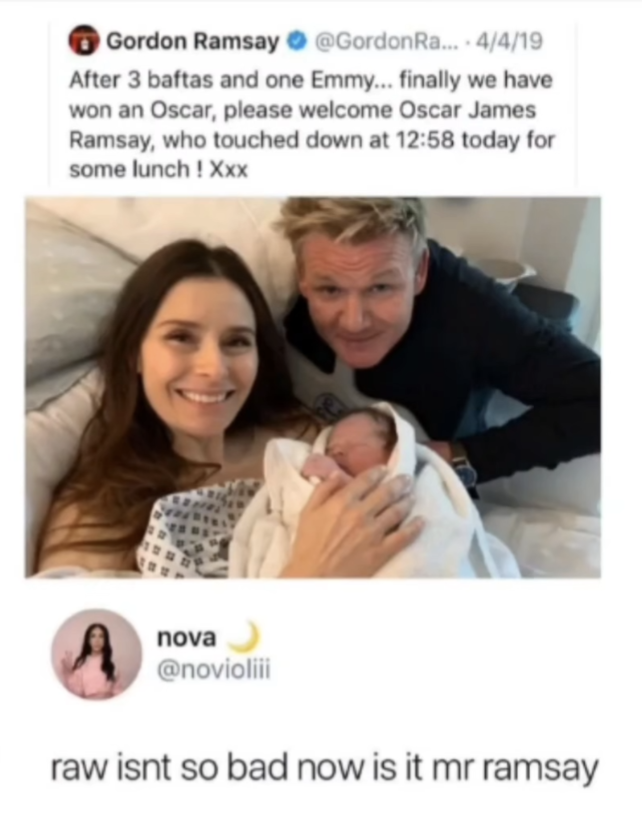This screenshot has width=642, height=813.
Task: Click the nova display name
Action: pyautogui.click(x=186, y=638)
